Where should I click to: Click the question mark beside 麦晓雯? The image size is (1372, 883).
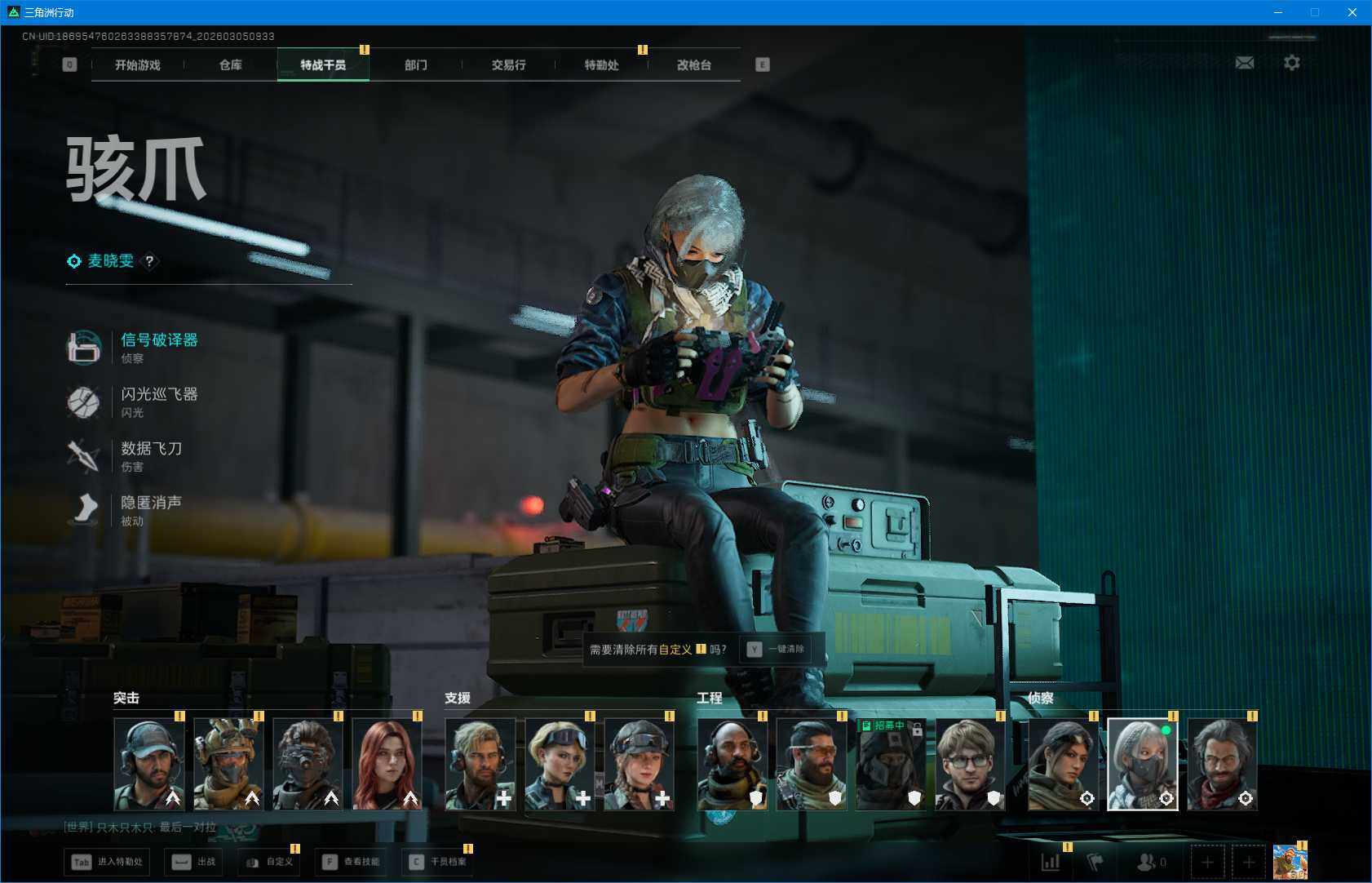point(149,261)
